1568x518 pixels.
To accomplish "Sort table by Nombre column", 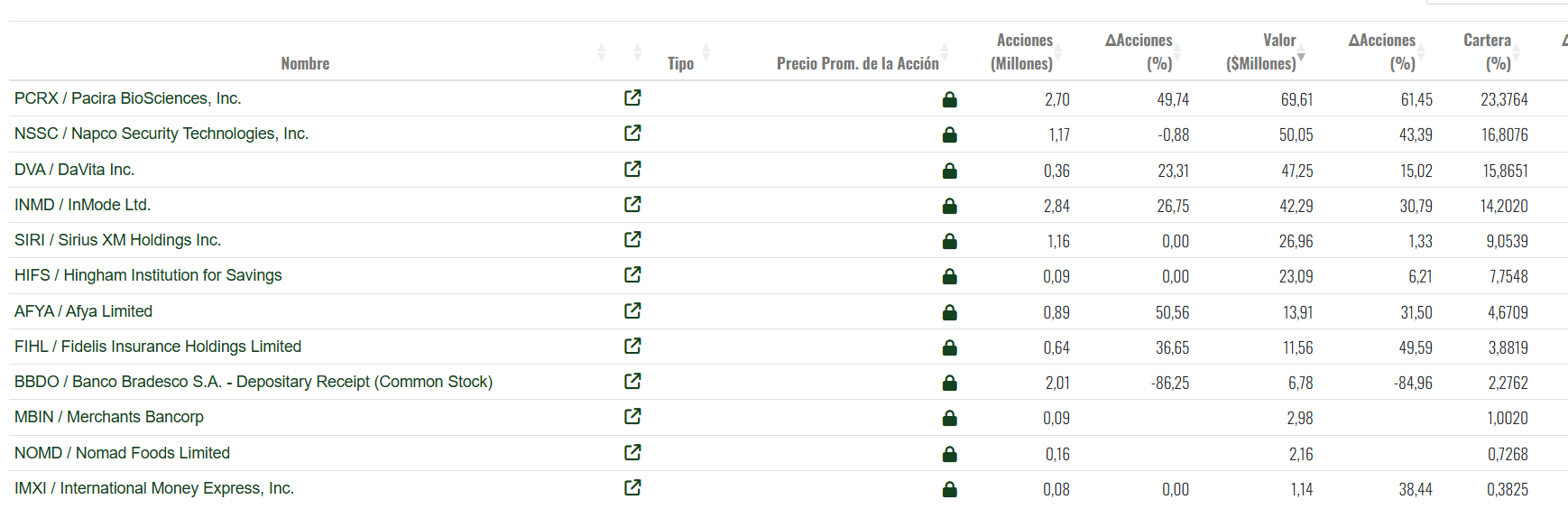I will [x=305, y=63].
